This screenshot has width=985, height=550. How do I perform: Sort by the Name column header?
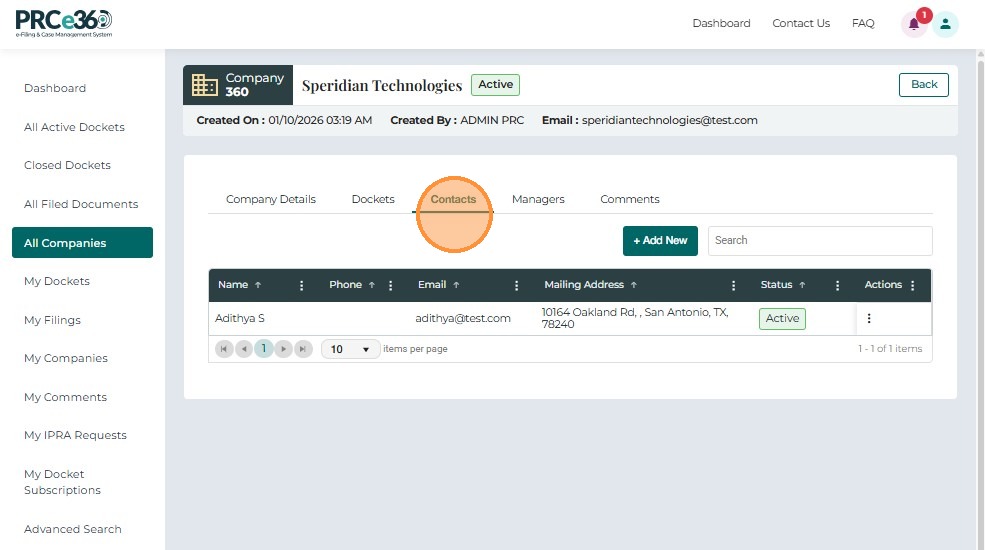coord(239,285)
